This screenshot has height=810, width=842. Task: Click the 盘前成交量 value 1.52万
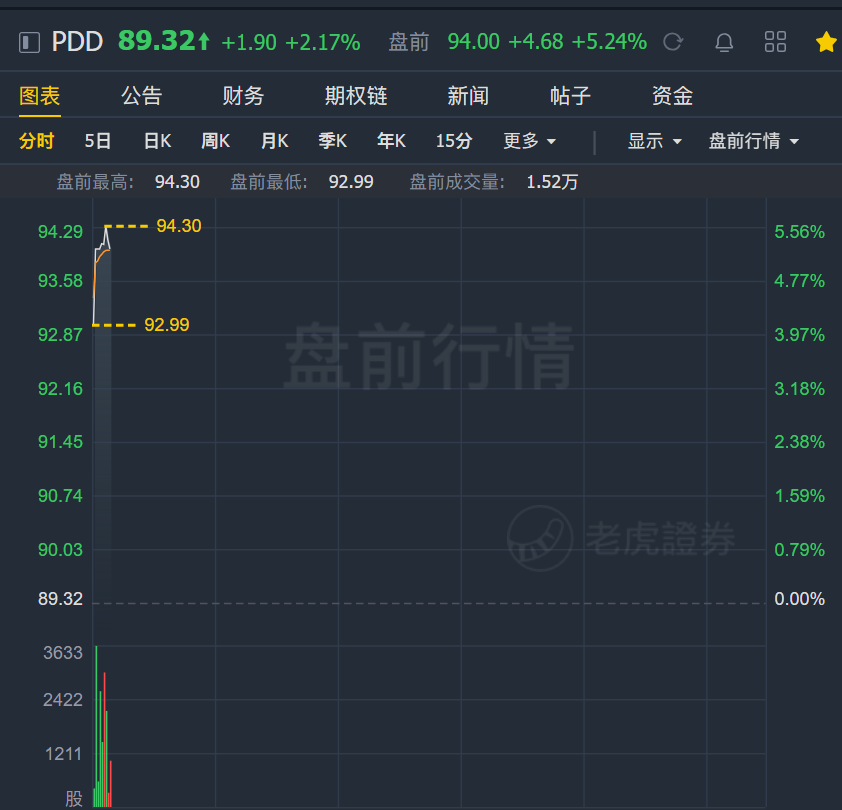pyautogui.click(x=552, y=182)
